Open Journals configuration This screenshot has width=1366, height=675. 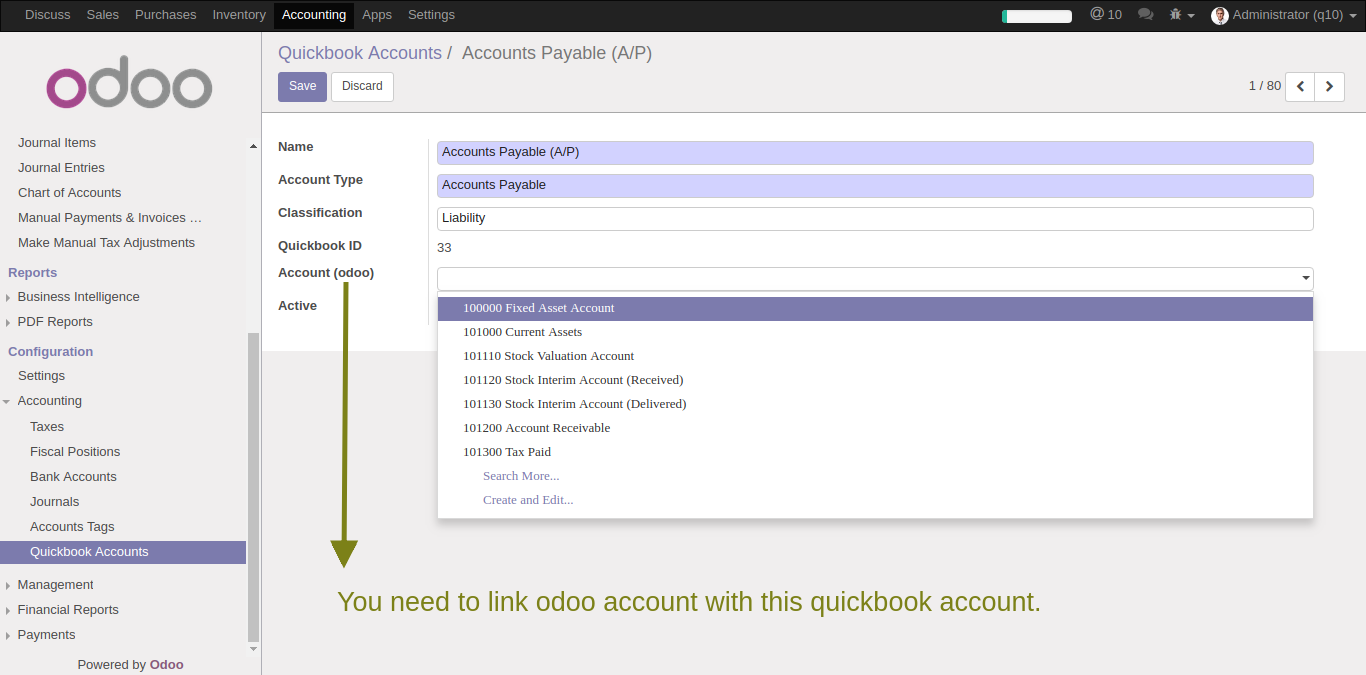(x=54, y=502)
